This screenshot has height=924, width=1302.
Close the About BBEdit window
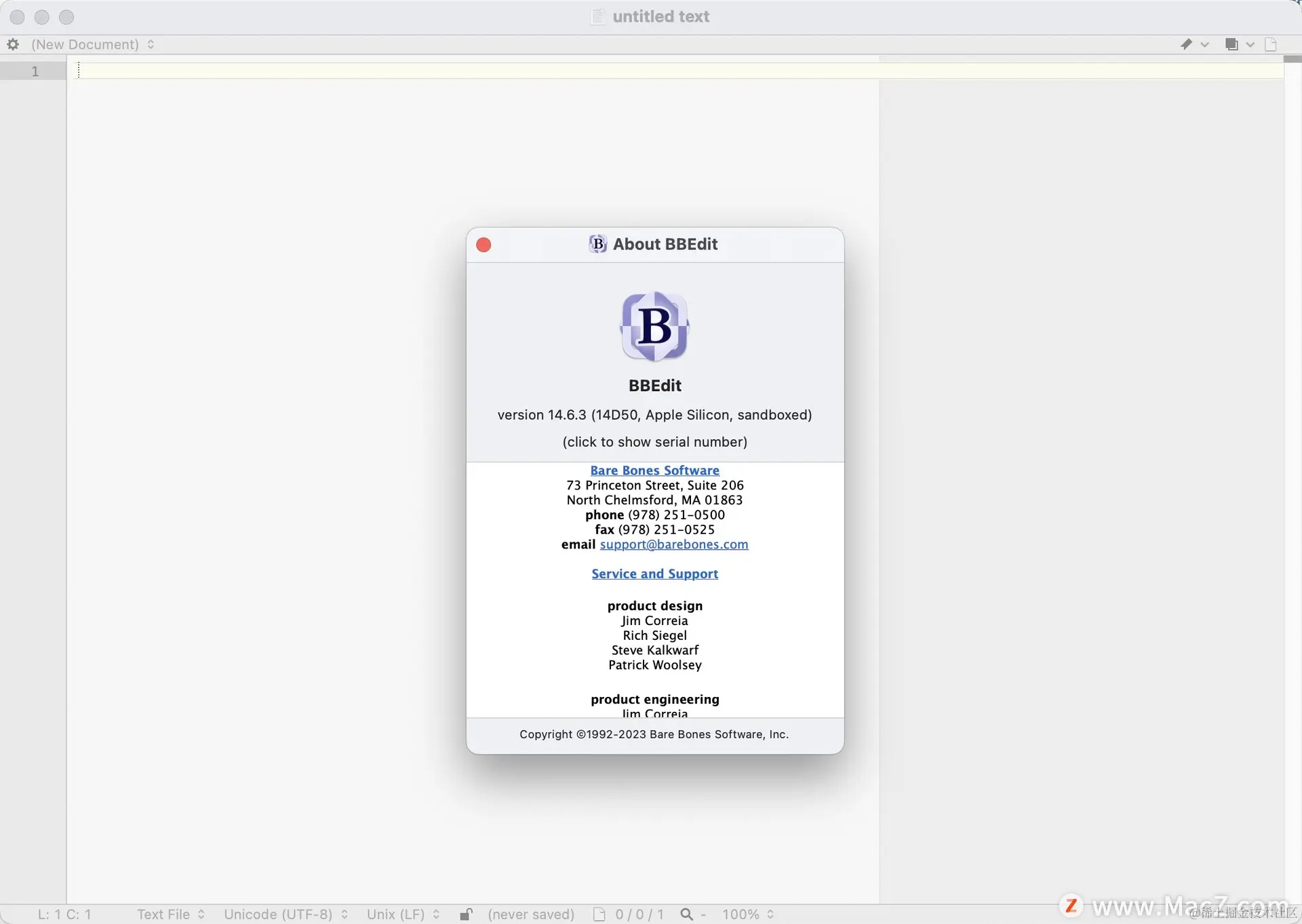pyautogui.click(x=484, y=245)
